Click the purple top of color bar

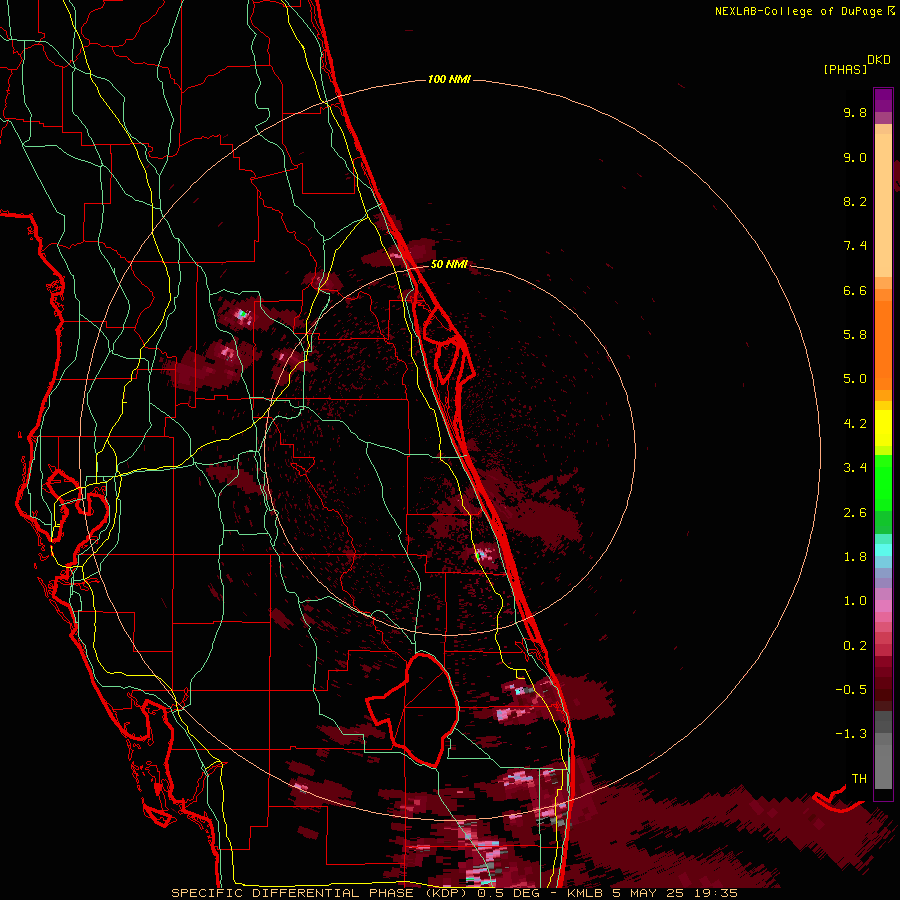tap(883, 100)
